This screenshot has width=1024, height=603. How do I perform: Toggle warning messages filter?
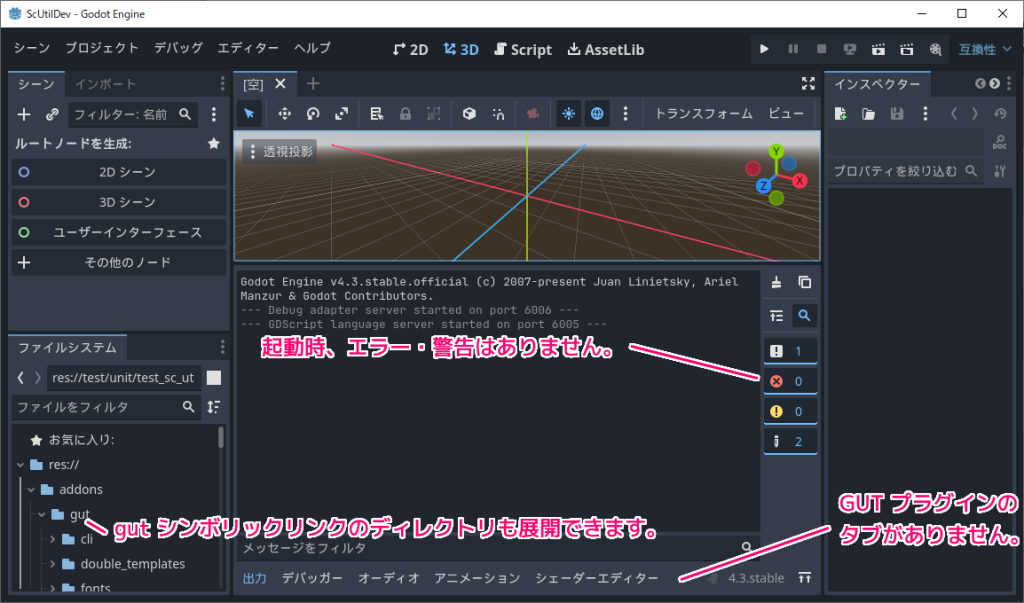pos(790,411)
